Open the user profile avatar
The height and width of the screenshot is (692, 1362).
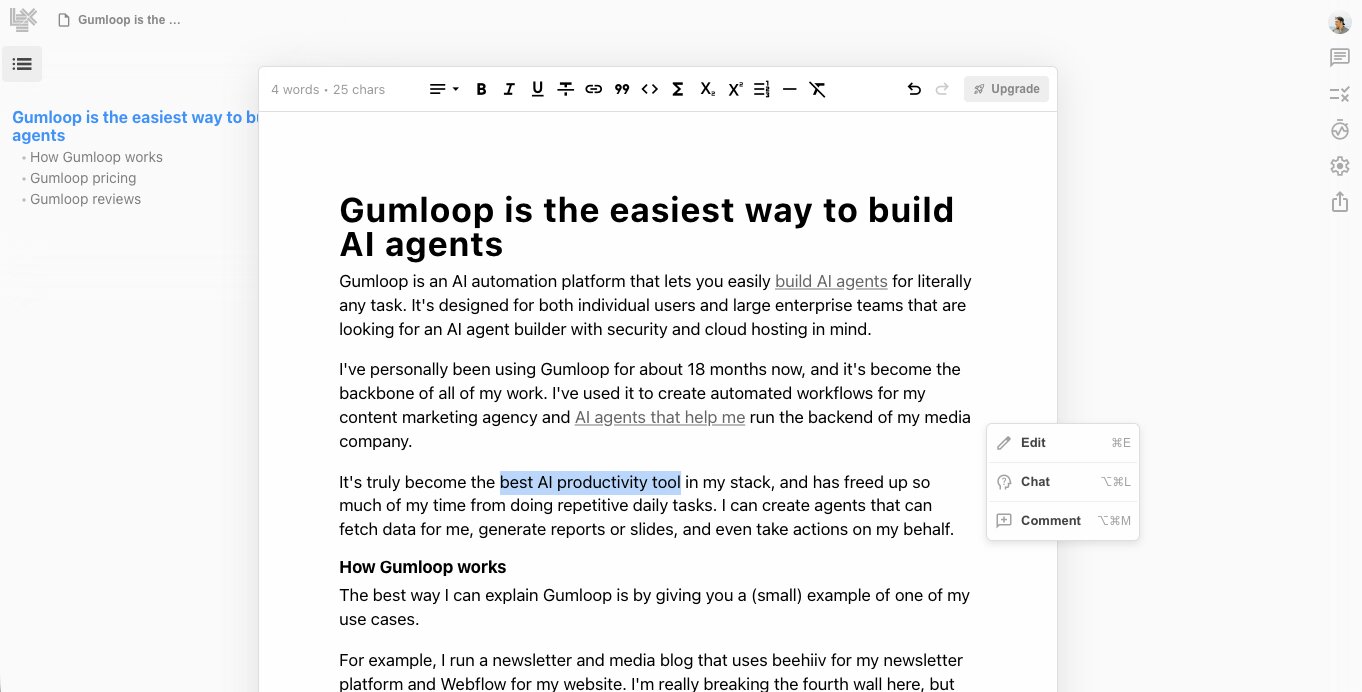(1340, 22)
